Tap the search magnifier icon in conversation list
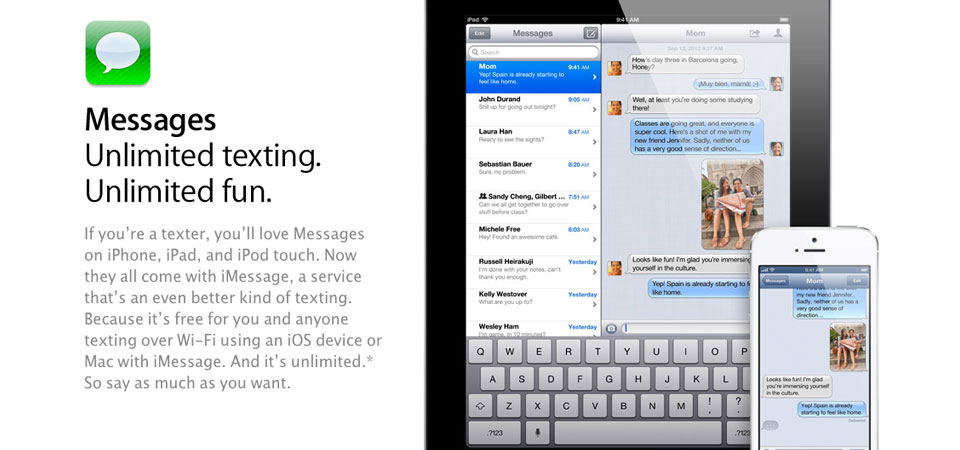960x450 pixels. click(475, 53)
